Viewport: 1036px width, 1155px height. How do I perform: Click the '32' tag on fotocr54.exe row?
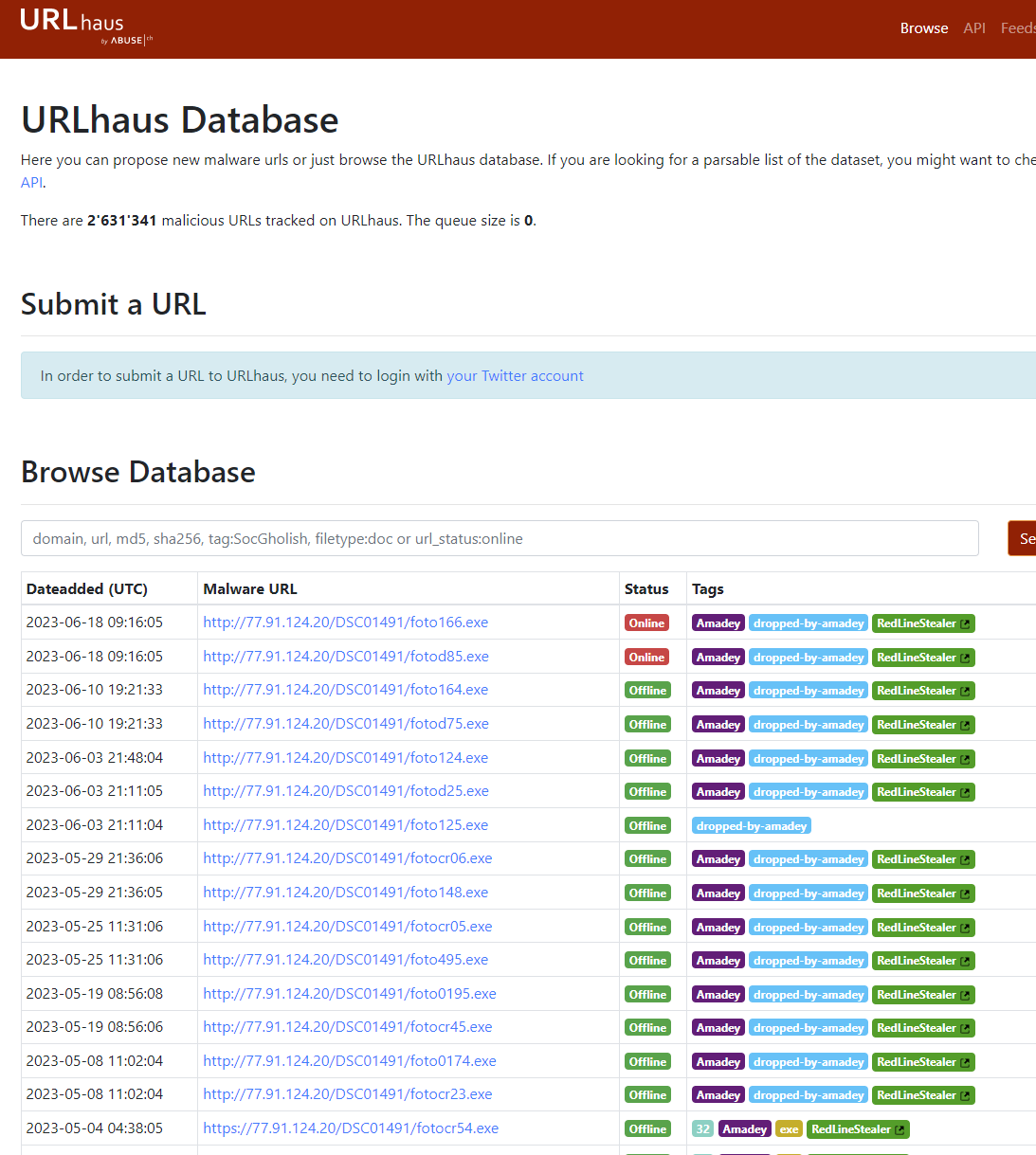tap(702, 1129)
